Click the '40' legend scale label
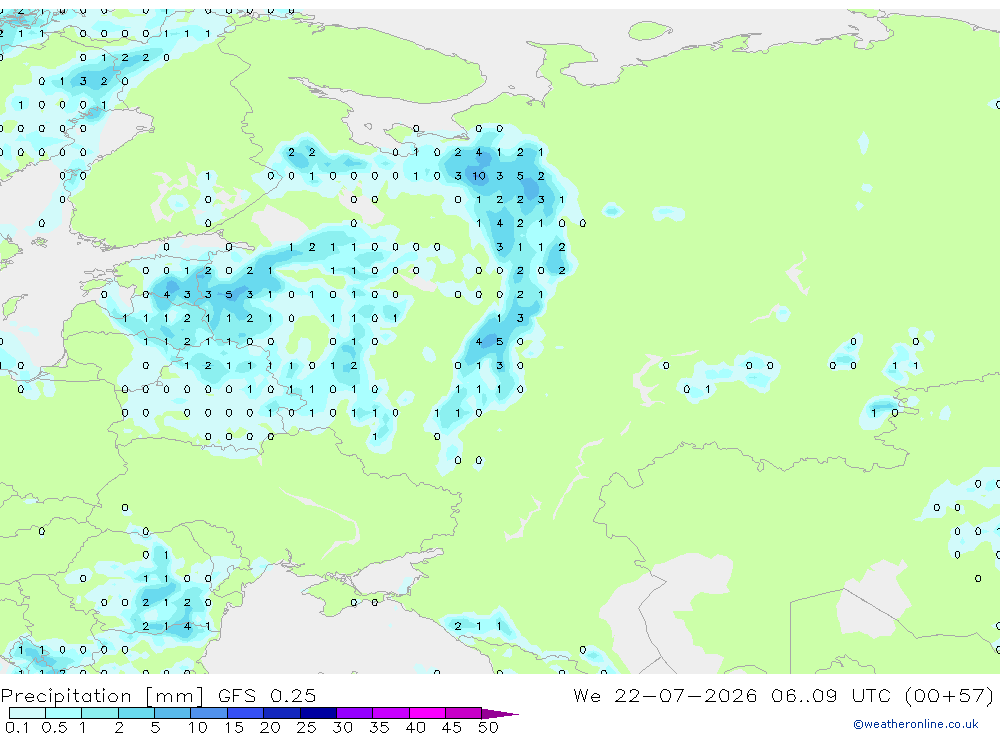This screenshot has width=1000, height=733. (416, 727)
